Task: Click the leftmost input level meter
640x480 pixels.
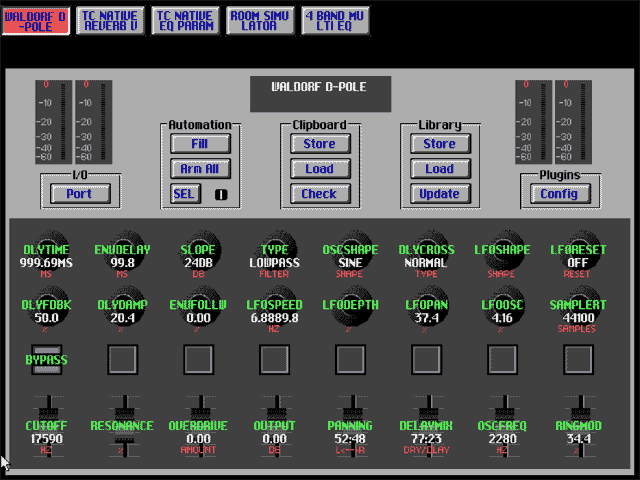Action: (53, 122)
